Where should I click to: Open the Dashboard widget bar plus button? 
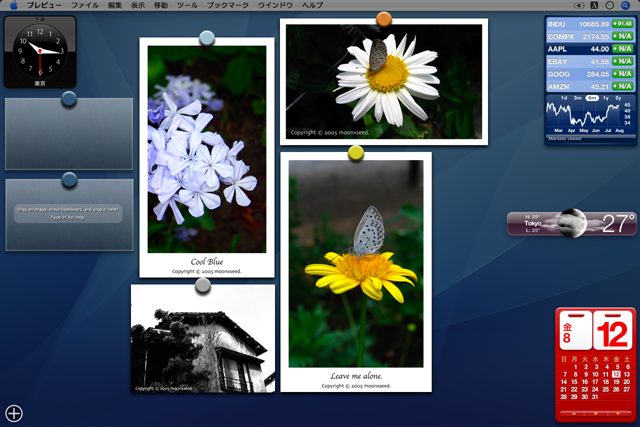pyautogui.click(x=14, y=413)
